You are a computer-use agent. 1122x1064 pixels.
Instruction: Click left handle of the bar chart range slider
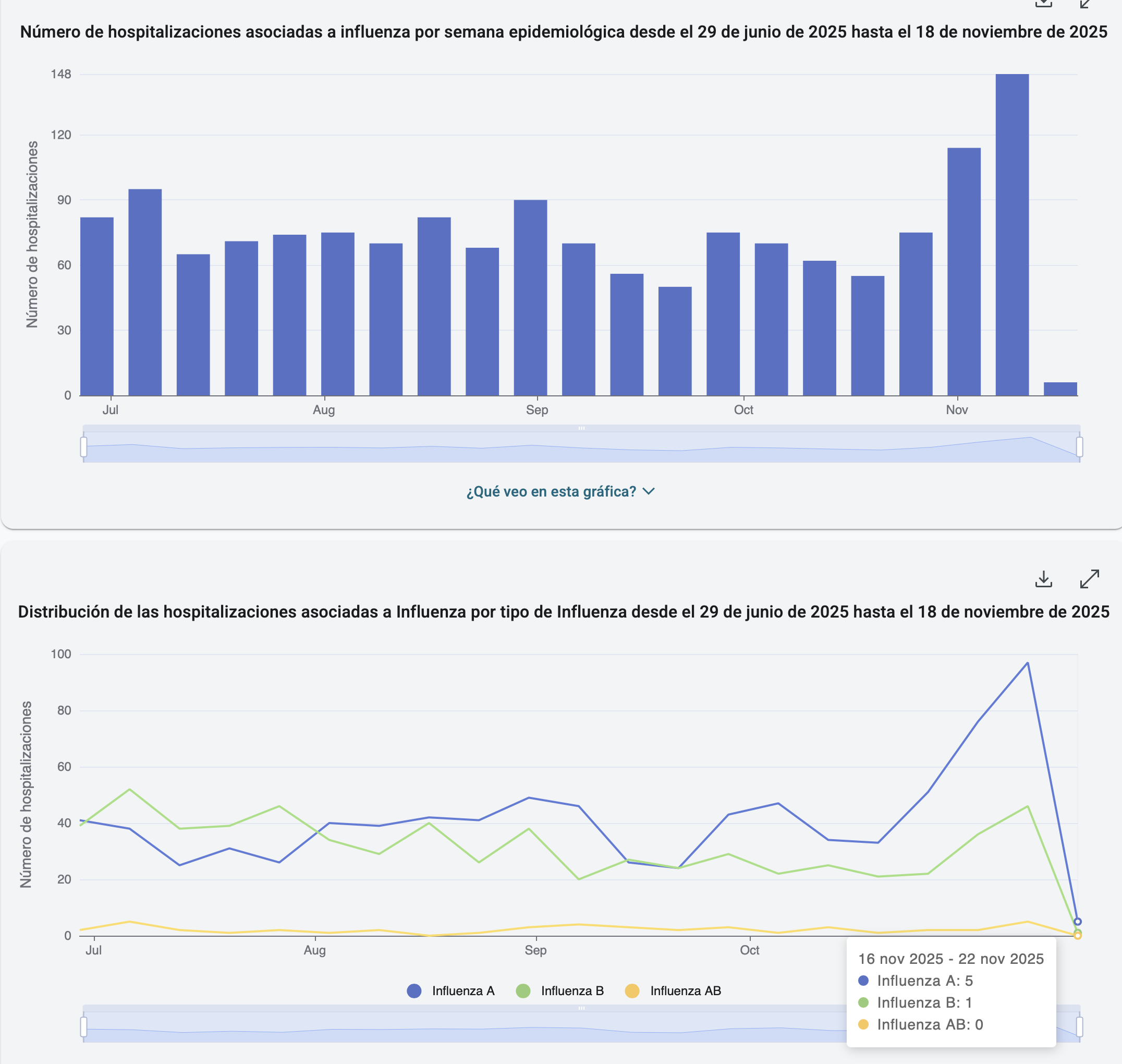click(84, 447)
